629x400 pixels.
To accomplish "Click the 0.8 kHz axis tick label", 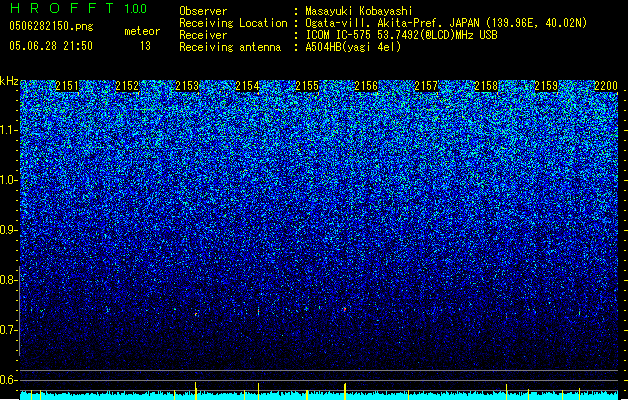I will point(7,280).
